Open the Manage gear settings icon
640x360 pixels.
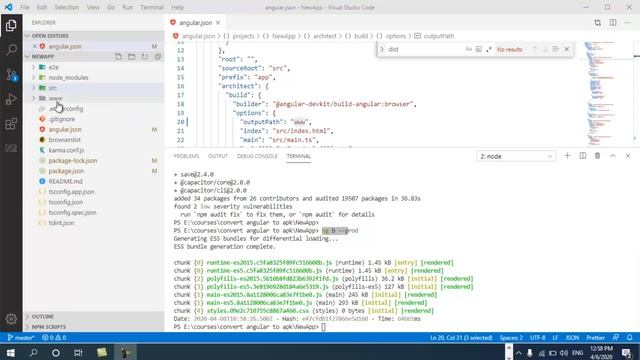pos(11,319)
